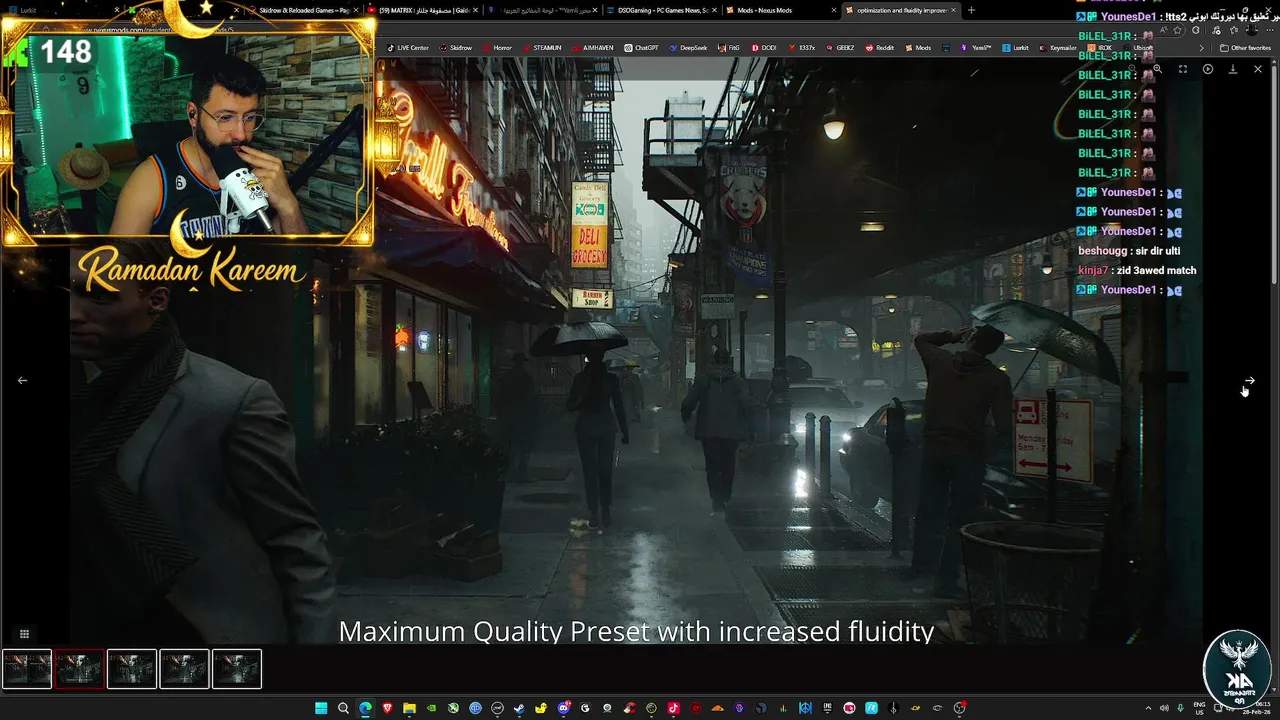Viewport: 1280px width, 720px height.
Task: Open File Explorer from the taskbar
Action: [x=409, y=708]
